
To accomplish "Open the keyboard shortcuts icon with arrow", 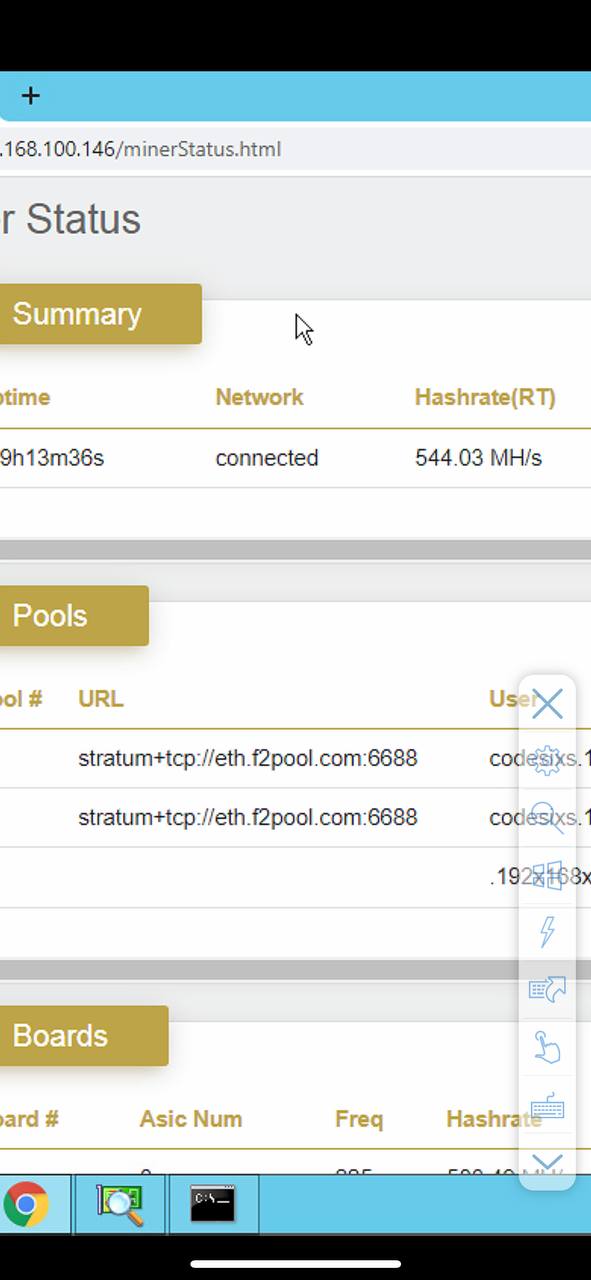I will [547, 989].
